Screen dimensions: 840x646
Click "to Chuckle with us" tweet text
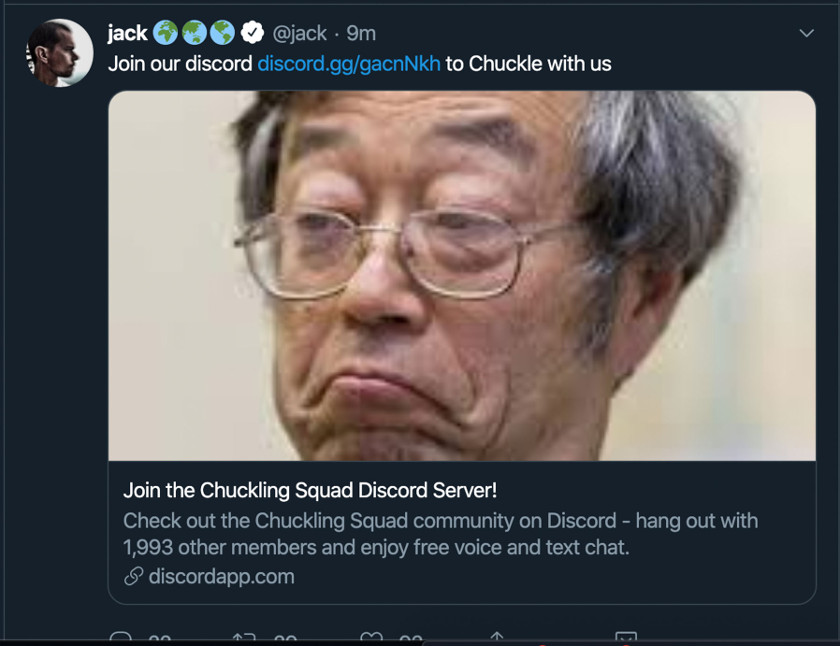pos(528,64)
